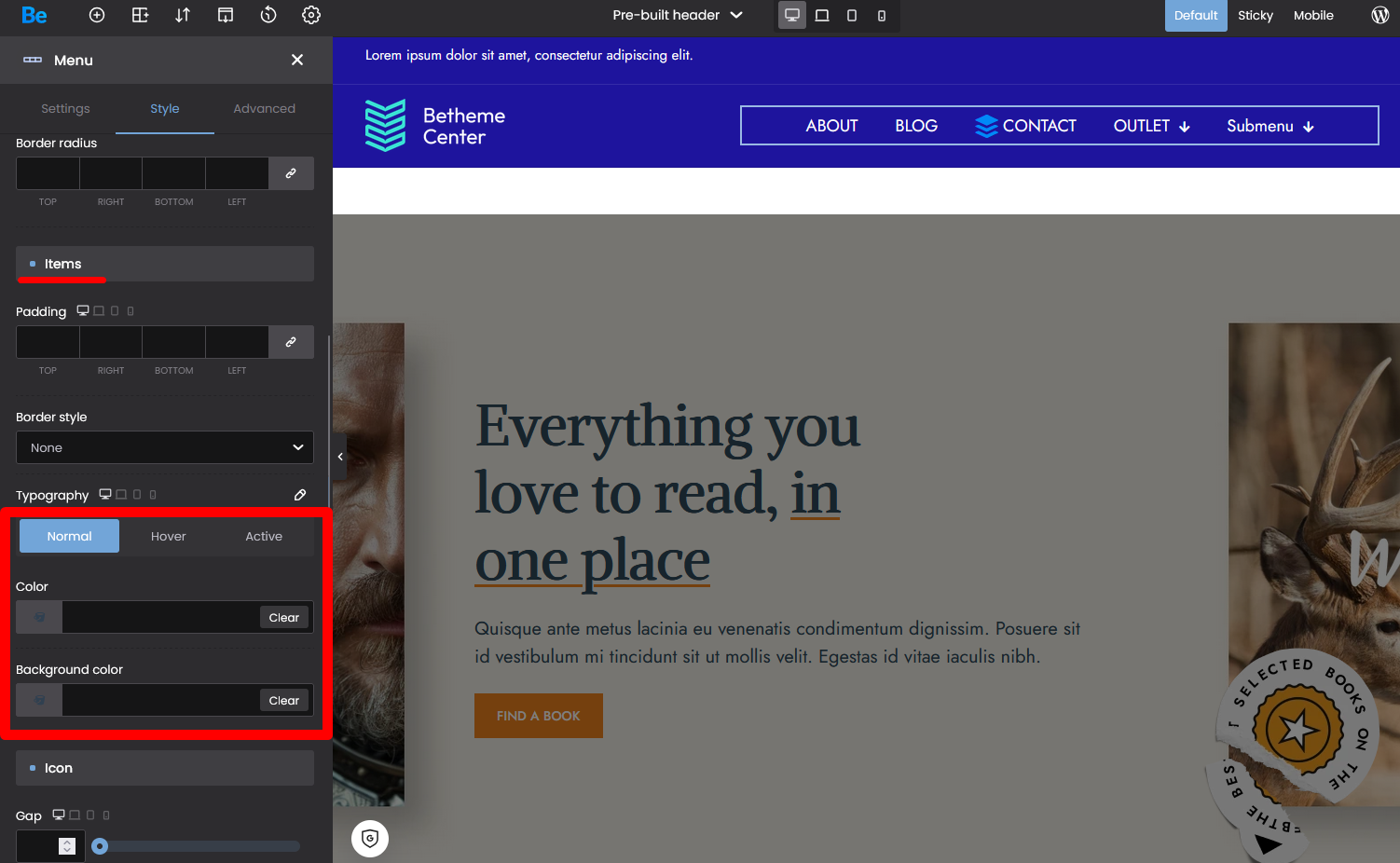Click the Gap number input field
The image size is (1400, 863).
pyautogui.click(x=39, y=846)
